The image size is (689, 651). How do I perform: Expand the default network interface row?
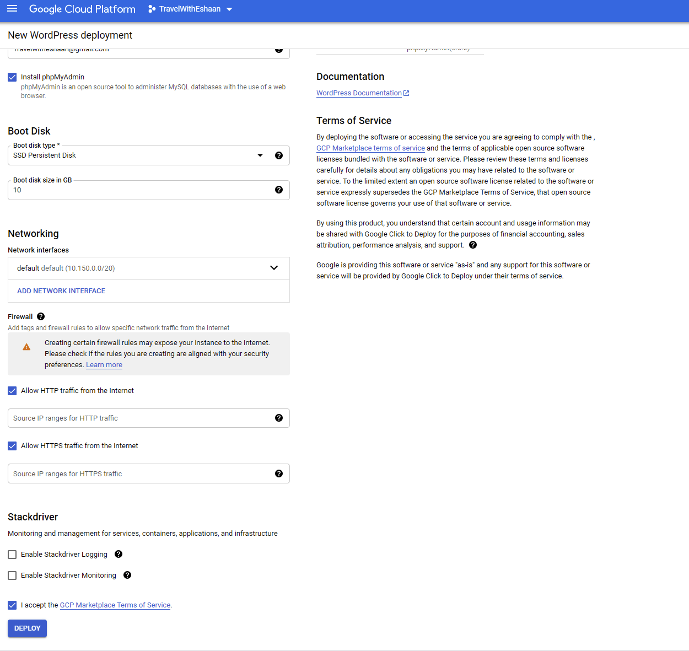[x=149, y=268]
